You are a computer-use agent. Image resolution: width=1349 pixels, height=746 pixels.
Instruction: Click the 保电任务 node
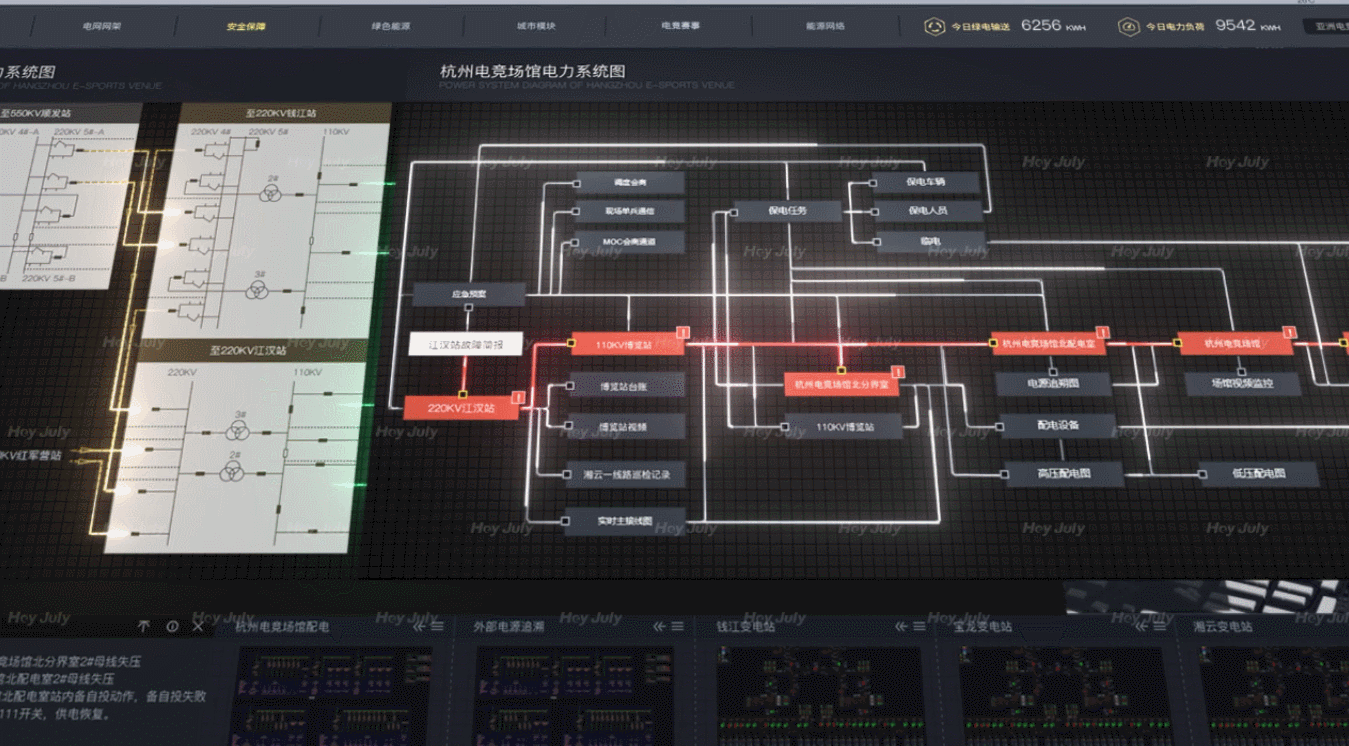click(x=788, y=211)
